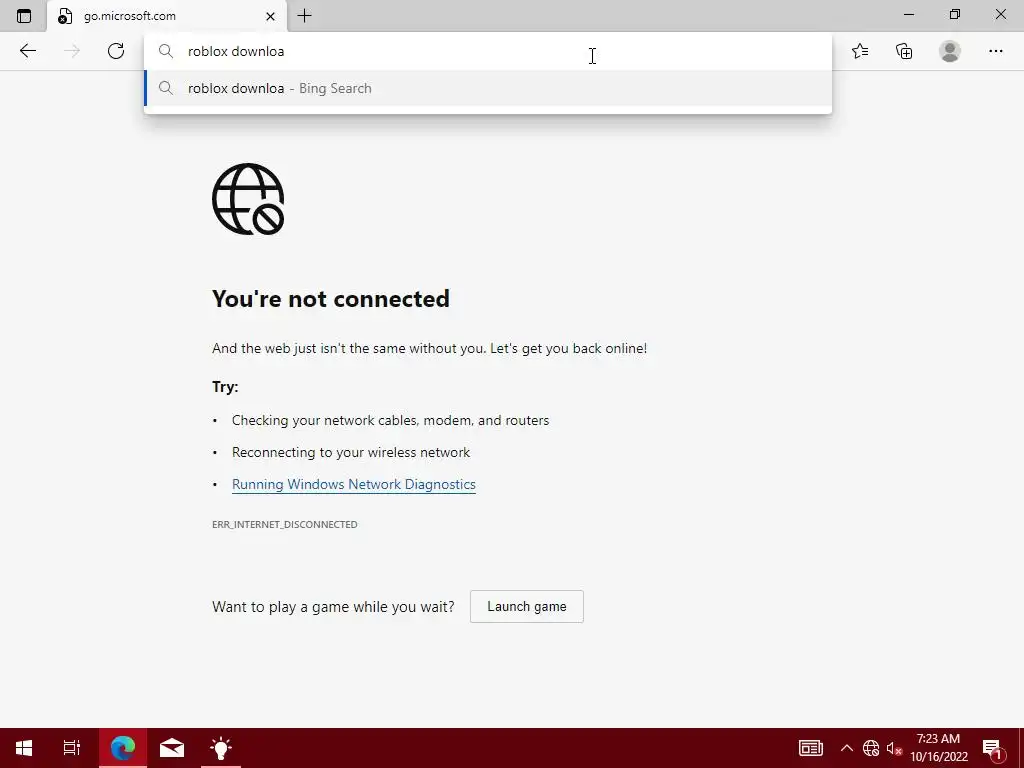Open the Action Center notifications icon
The image size is (1024, 768).
point(992,748)
